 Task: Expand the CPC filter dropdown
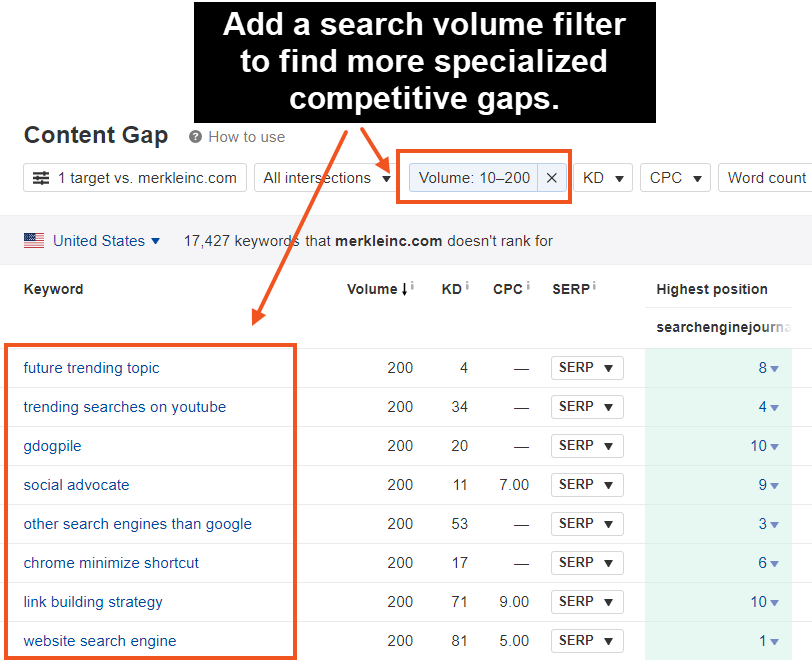pyautogui.click(x=675, y=178)
